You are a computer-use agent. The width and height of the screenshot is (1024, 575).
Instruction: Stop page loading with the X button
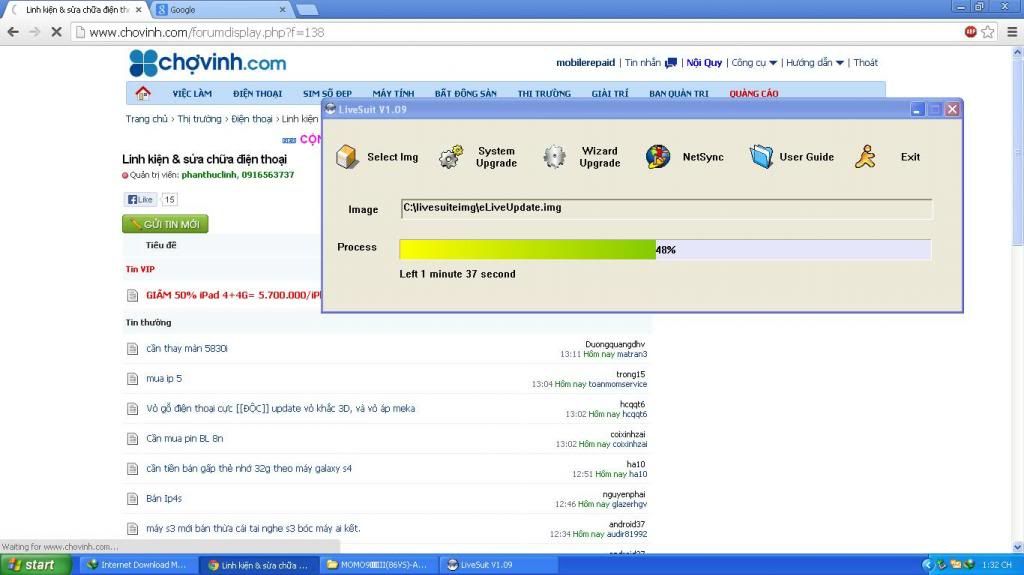click(x=56, y=32)
